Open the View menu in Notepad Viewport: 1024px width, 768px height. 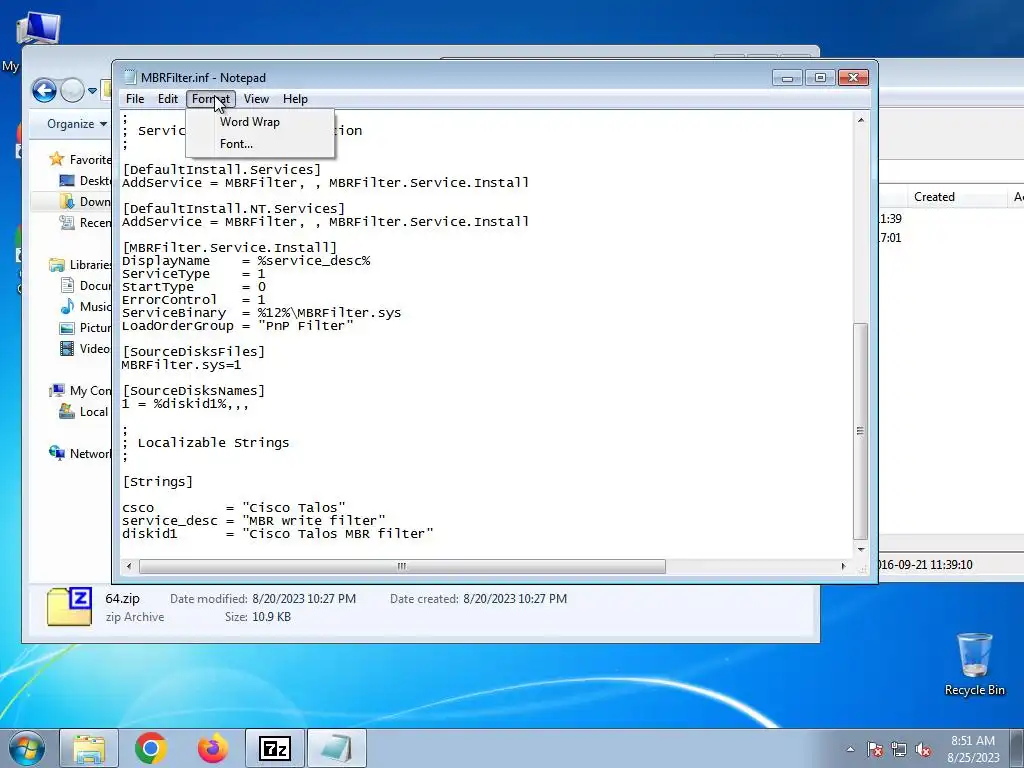point(256,99)
